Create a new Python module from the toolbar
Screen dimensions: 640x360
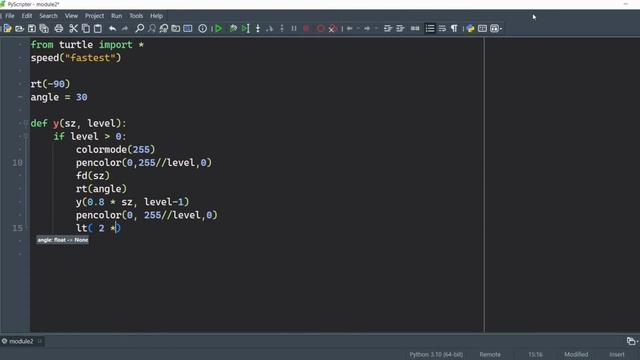[7, 29]
